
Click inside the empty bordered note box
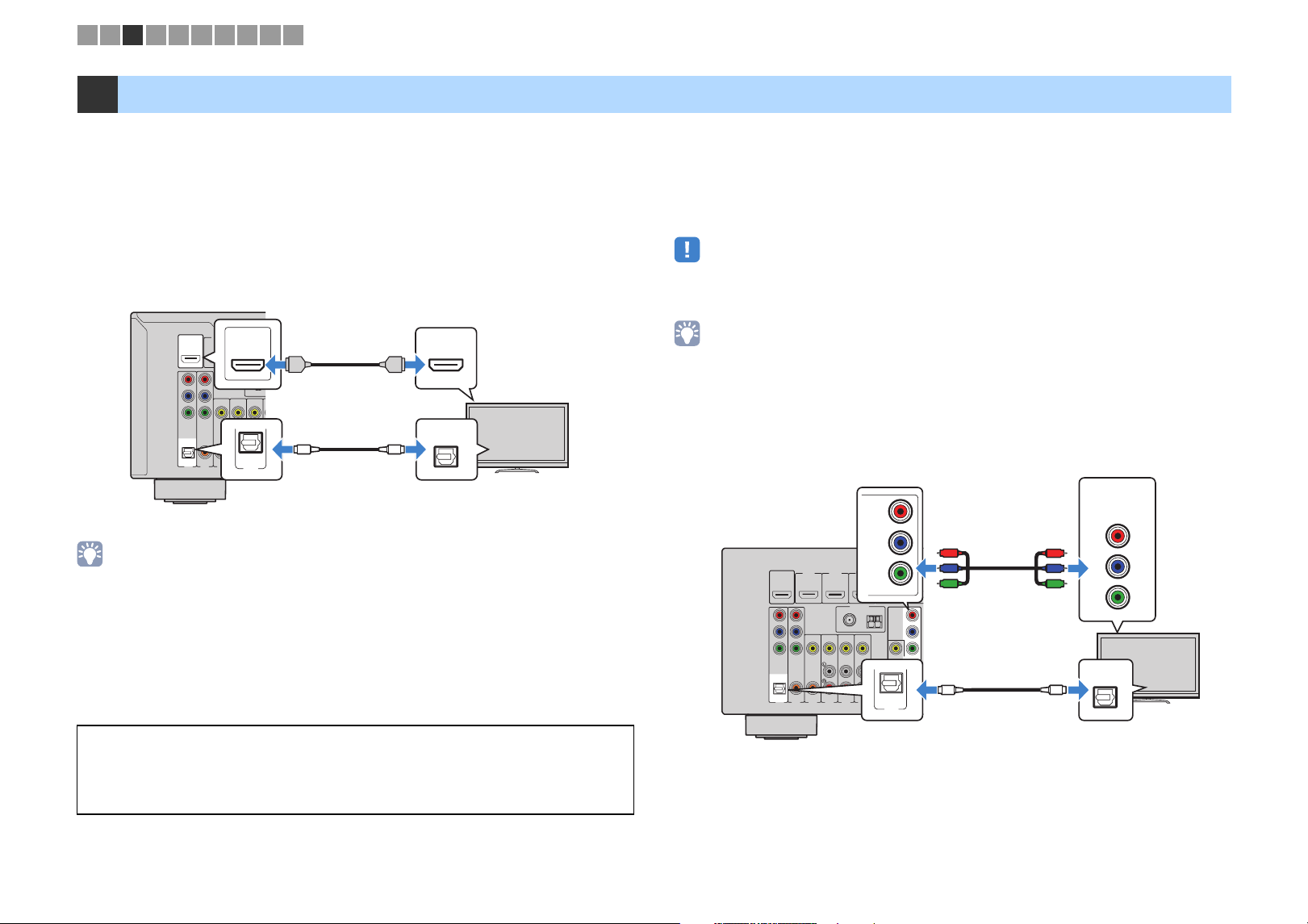[x=355, y=770]
